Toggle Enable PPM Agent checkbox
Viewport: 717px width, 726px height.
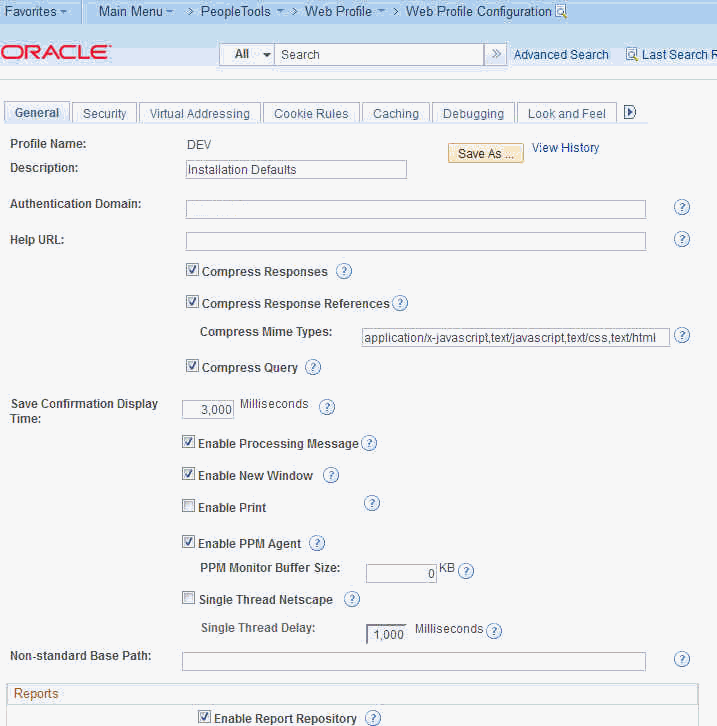[x=188, y=542]
